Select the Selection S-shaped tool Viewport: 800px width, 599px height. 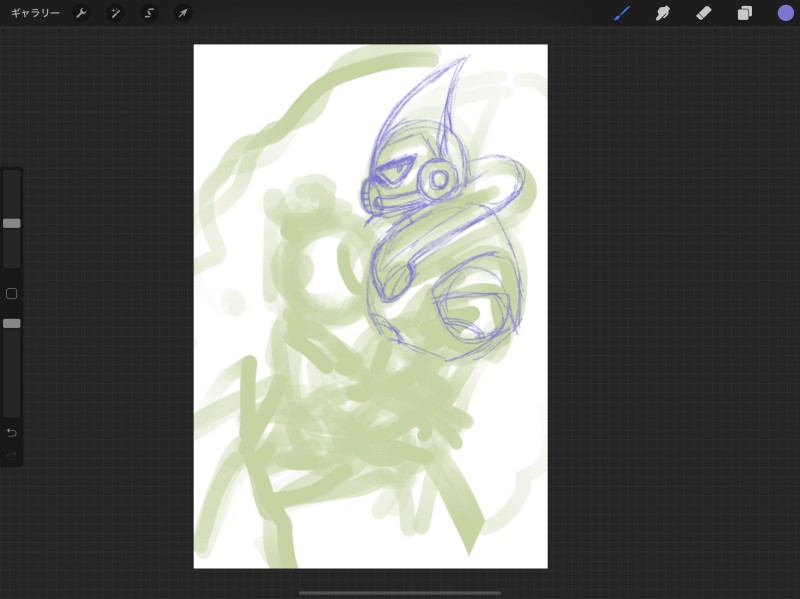[149, 13]
